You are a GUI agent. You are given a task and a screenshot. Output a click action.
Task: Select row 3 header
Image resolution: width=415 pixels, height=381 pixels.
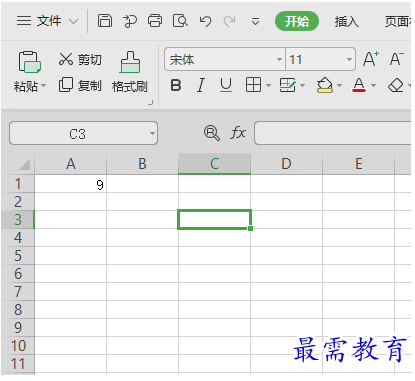click(18, 220)
